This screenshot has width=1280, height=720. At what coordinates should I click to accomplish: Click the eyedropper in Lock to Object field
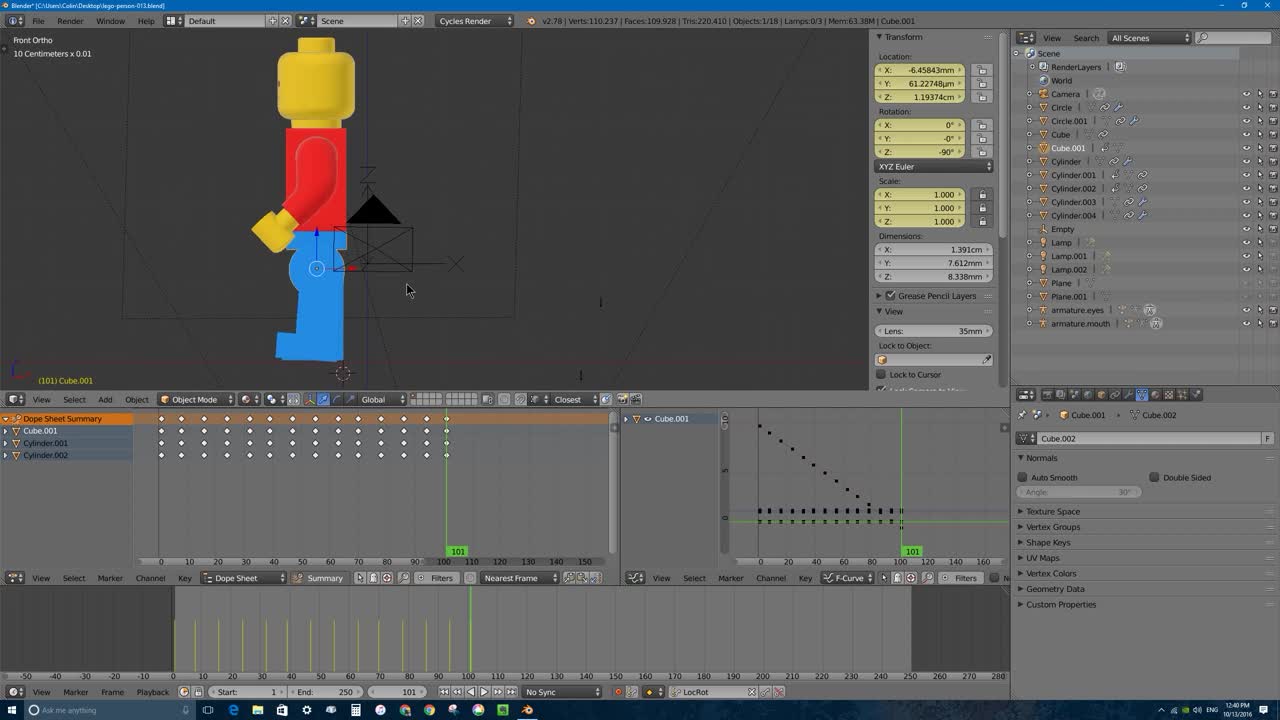(987, 360)
